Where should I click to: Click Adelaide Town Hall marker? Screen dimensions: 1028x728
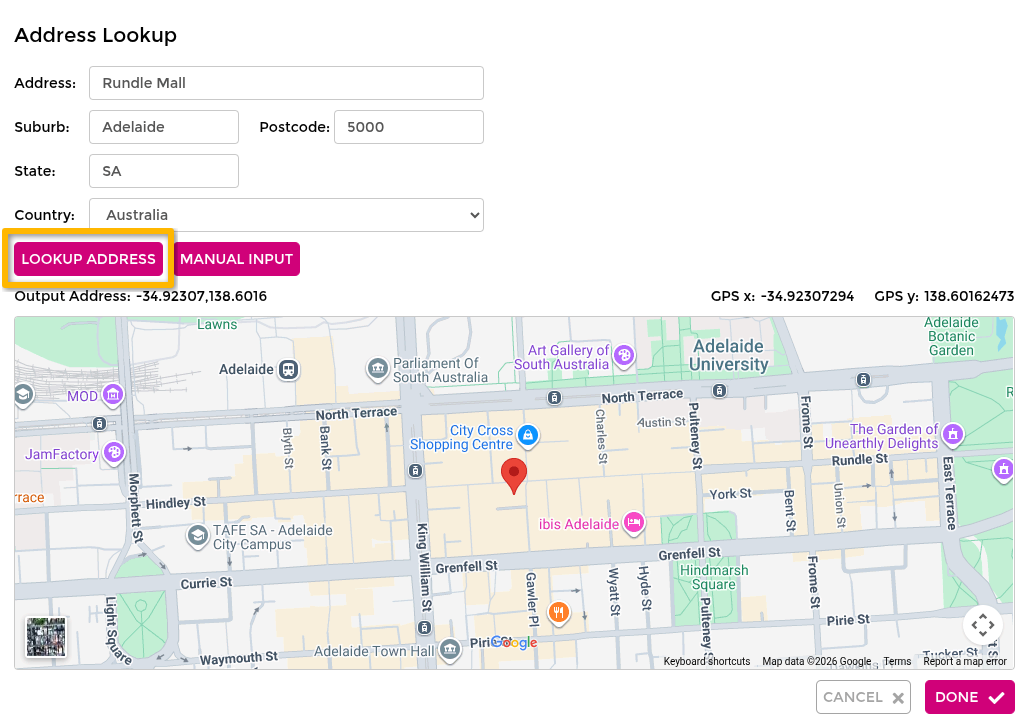450,651
